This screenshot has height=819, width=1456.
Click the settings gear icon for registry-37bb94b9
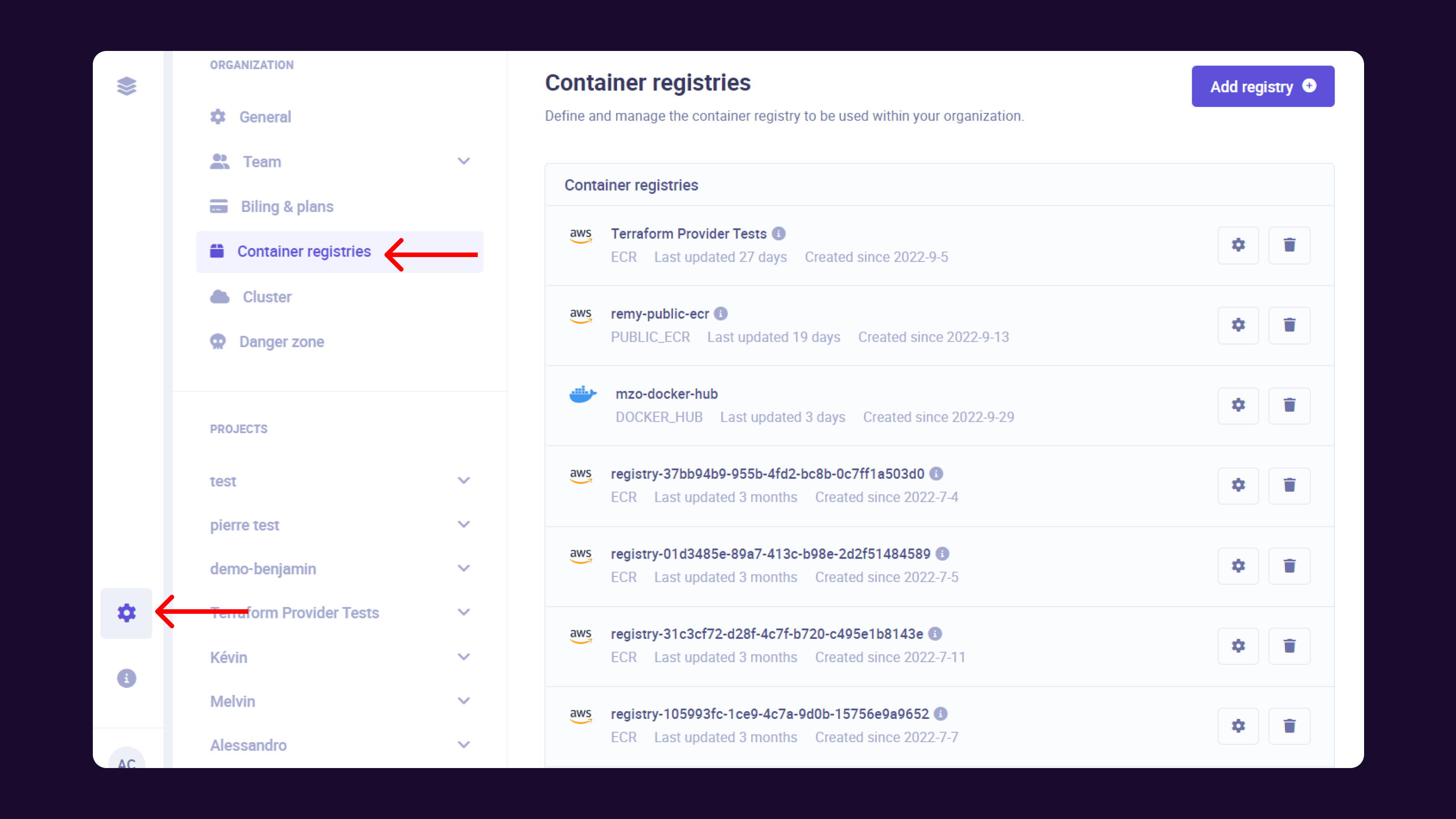[x=1239, y=485]
